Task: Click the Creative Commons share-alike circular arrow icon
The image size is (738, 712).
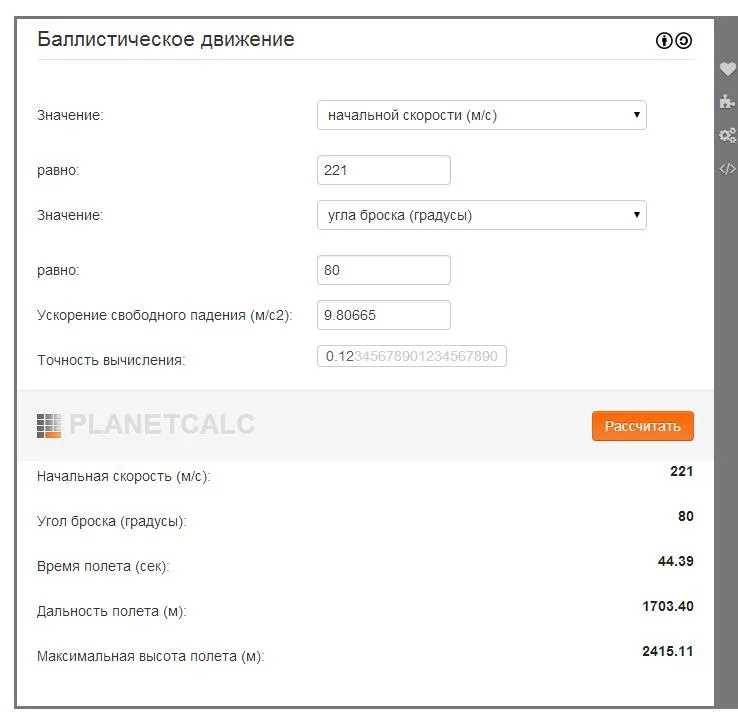Action: coord(684,41)
